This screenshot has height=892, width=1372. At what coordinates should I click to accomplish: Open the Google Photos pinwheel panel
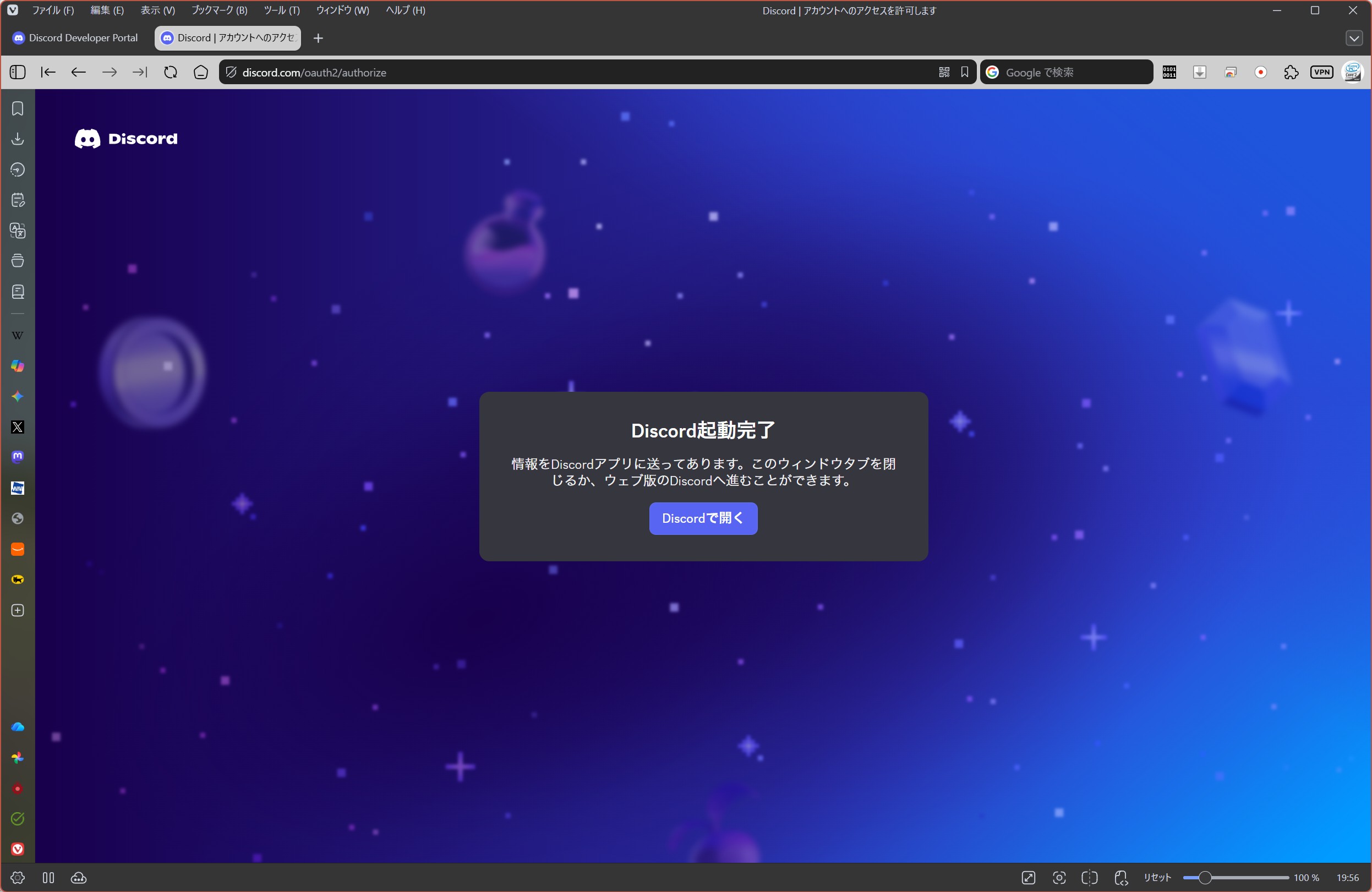click(18, 758)
